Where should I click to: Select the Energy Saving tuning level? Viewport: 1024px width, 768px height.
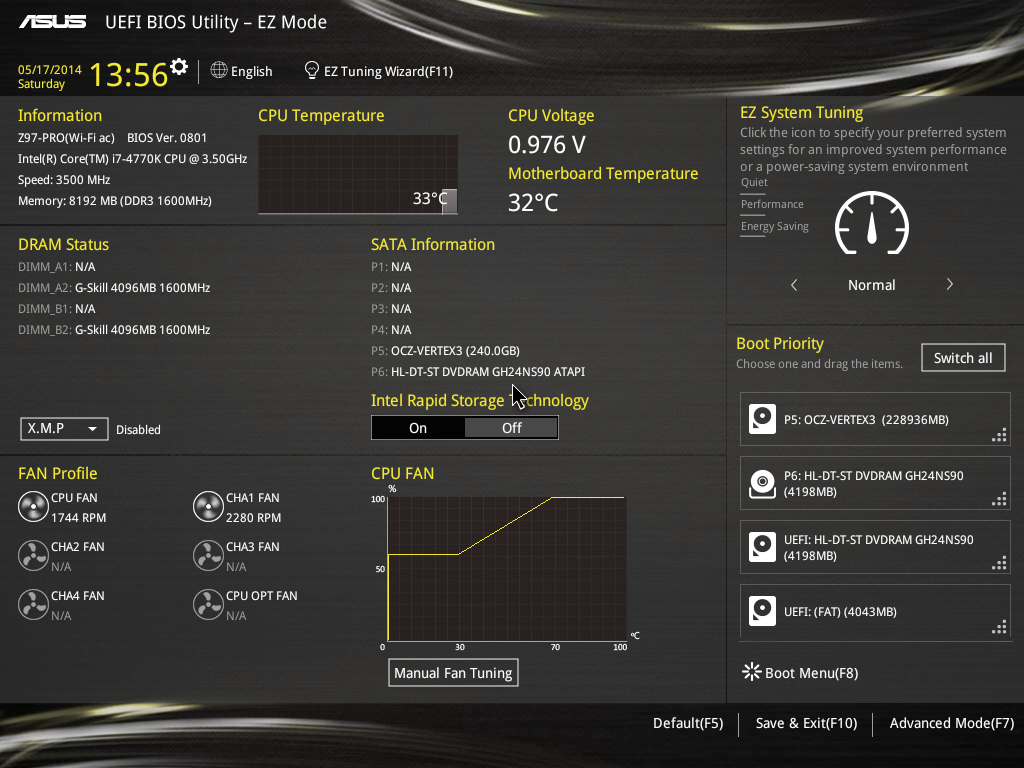click(775, 227)
